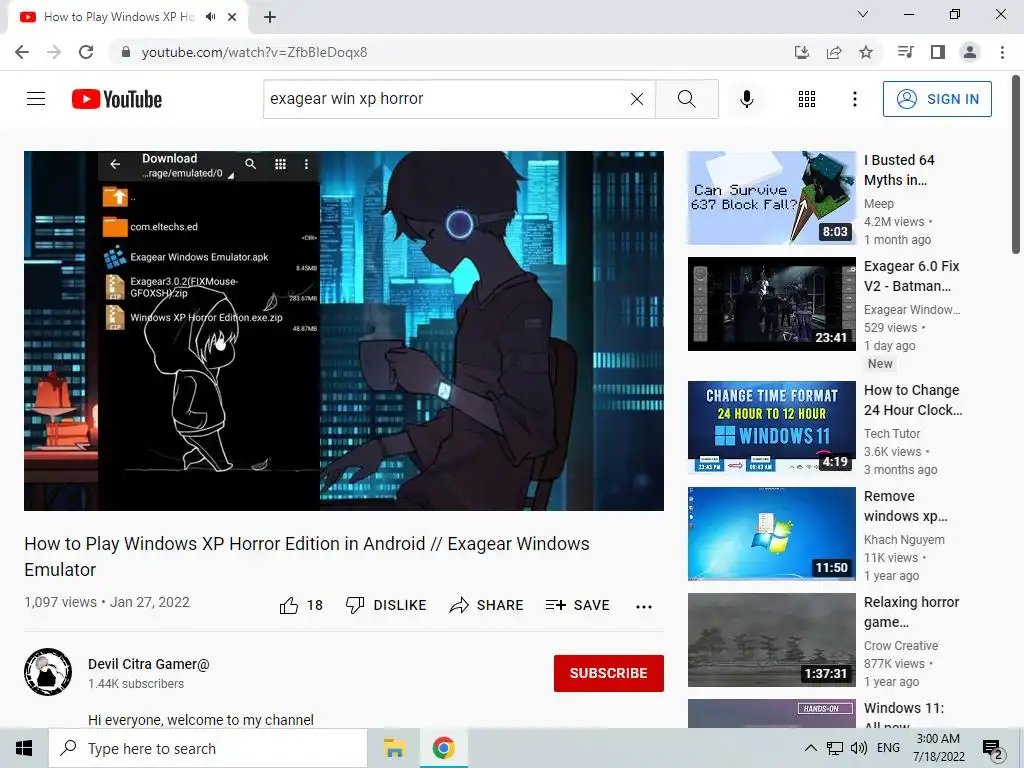
Task: Click Relaxing horror game title
Action: point(912,611)
